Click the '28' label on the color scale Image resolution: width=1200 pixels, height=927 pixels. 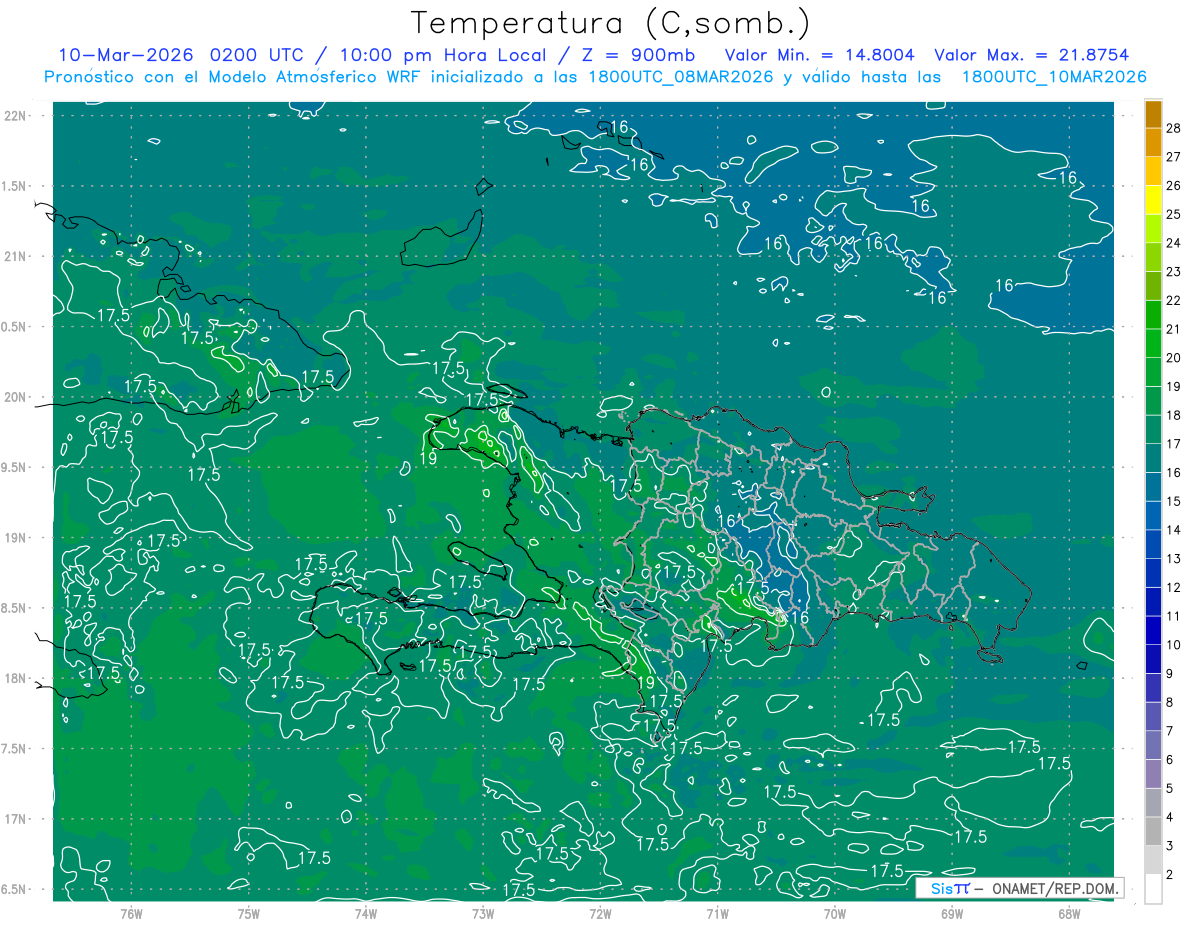1174,127
